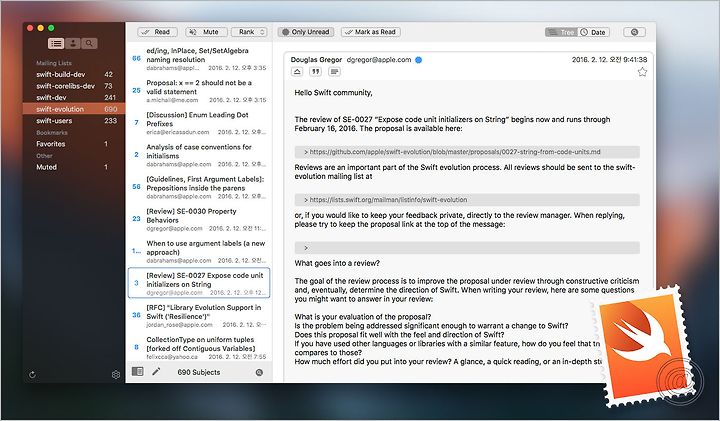Open lists.swift.org mailman listinfo link
This screenshot has width=720, height=421.
coord(388,200)
